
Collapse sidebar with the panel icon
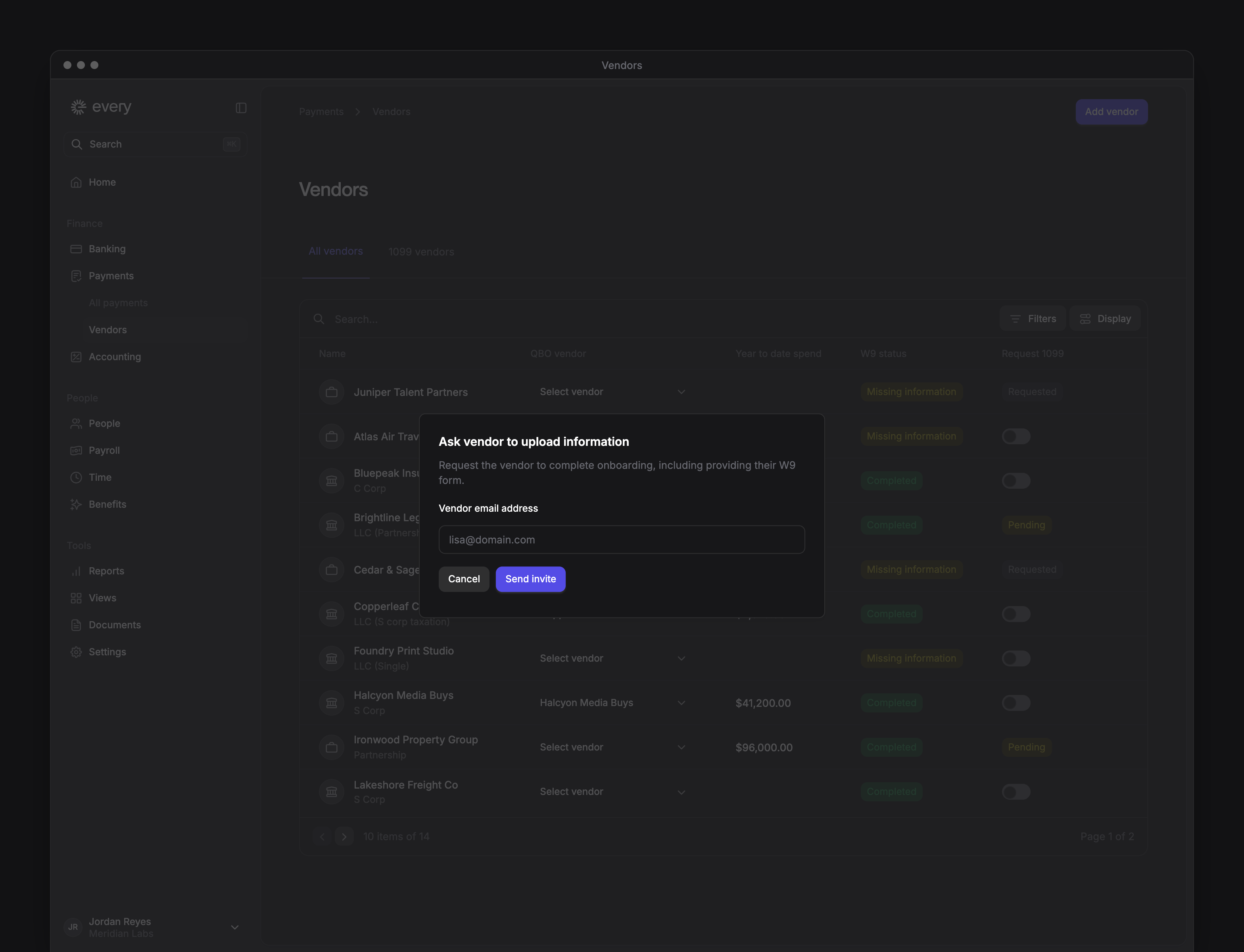point(241,107)
